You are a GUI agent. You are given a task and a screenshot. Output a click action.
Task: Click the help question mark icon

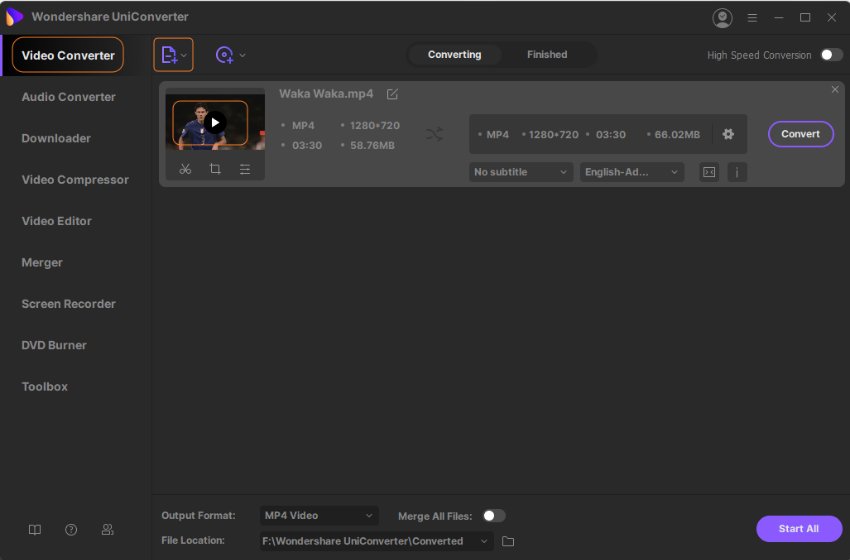71,530
